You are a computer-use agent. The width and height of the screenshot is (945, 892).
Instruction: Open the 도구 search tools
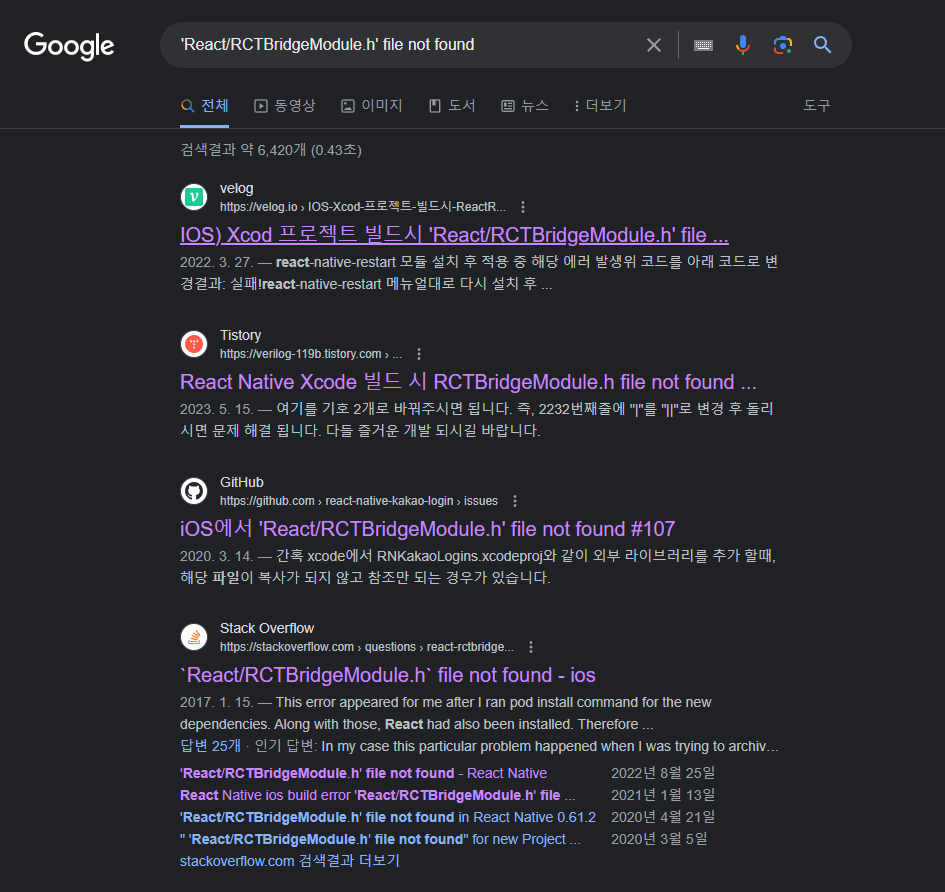pyautogui.click(x=817, y=106)
